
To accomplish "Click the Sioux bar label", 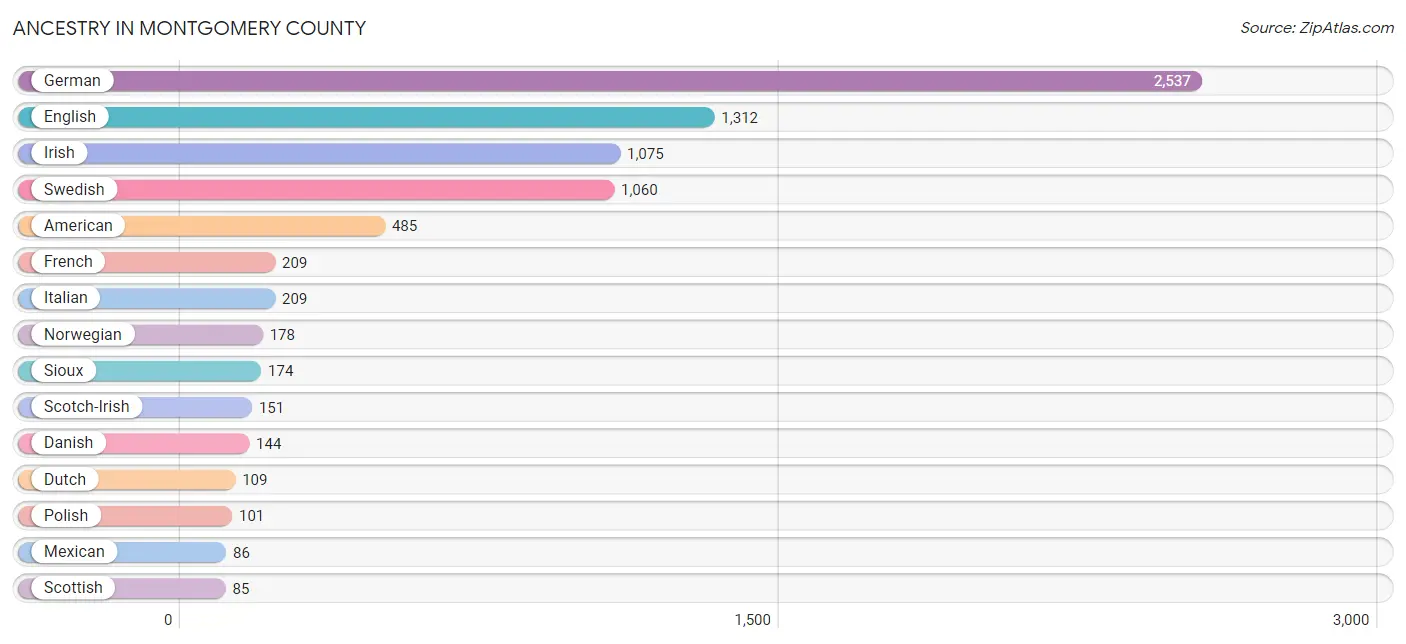I will click(64, 371).
